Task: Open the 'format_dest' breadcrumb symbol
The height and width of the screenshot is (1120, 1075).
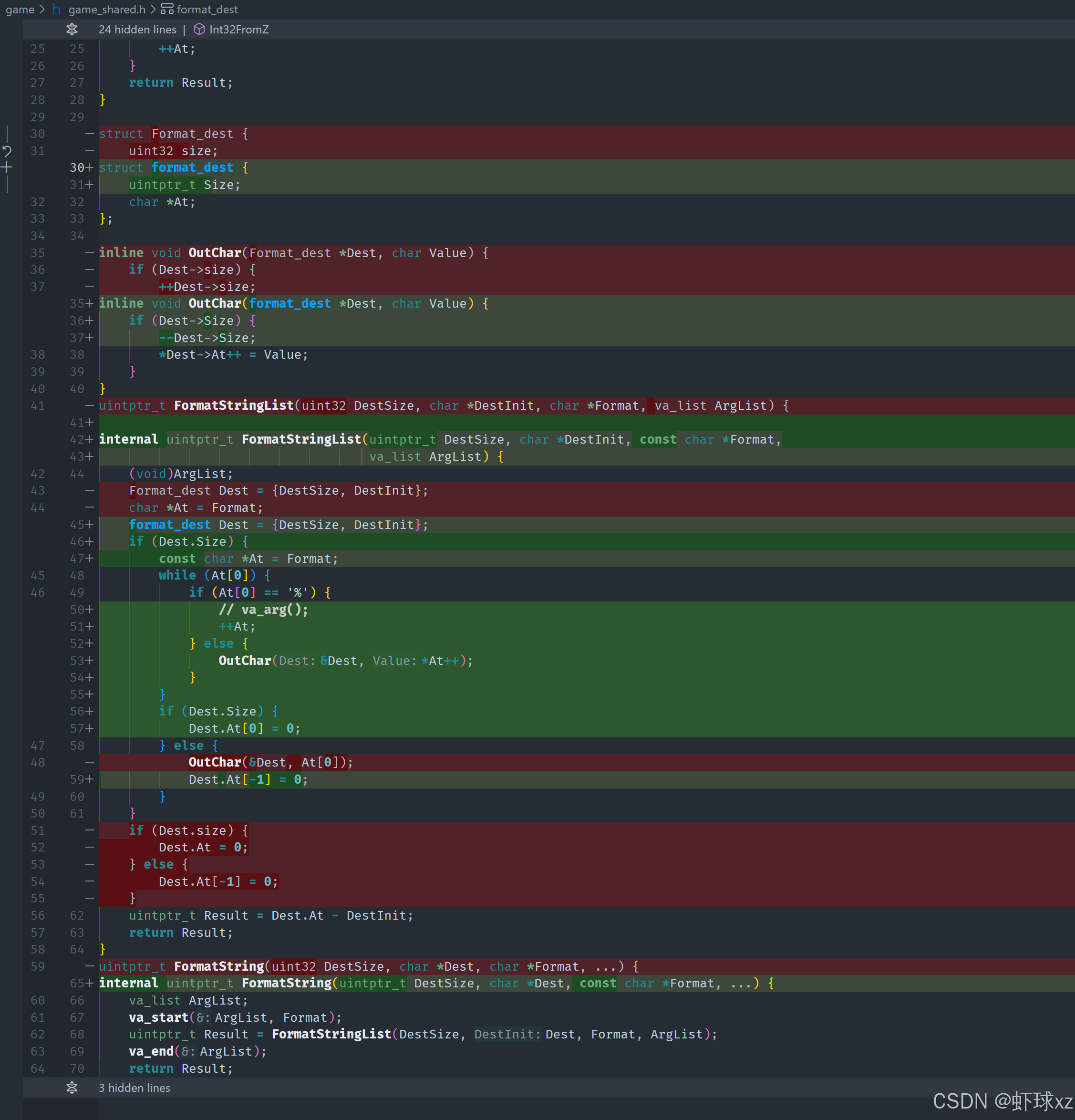Action: pos(207,10)
